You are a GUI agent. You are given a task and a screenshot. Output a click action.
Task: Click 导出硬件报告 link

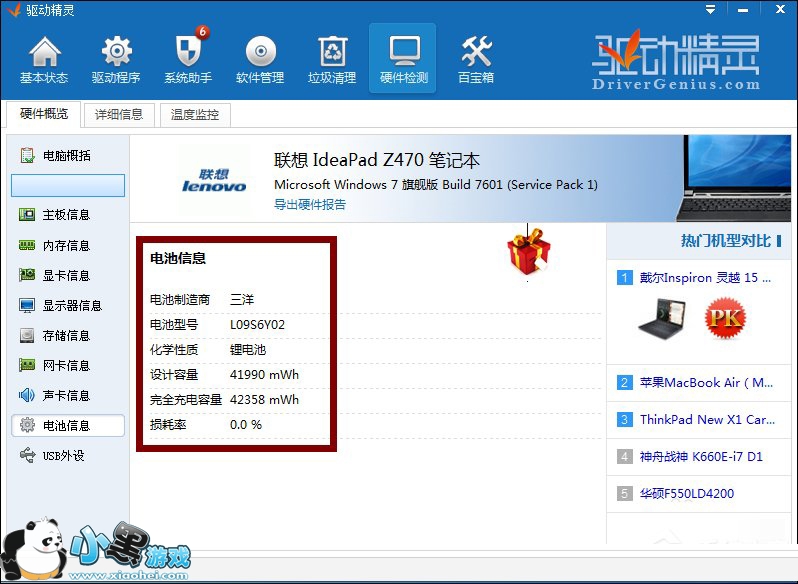pos(310,205)
